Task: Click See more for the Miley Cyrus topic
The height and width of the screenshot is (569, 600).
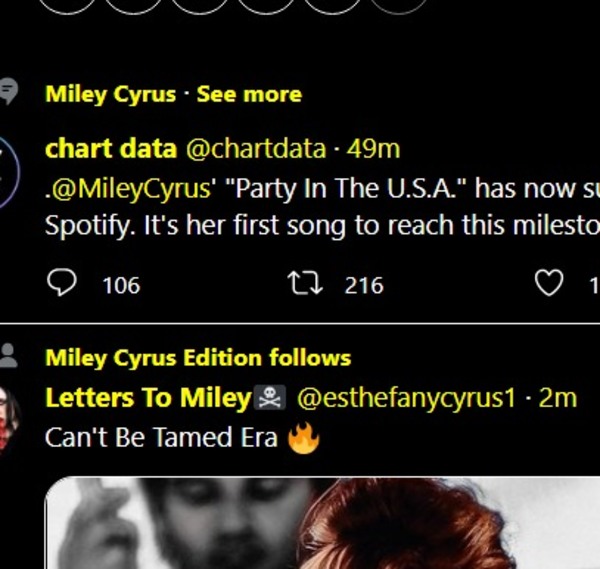Action: tap(249, 95)
